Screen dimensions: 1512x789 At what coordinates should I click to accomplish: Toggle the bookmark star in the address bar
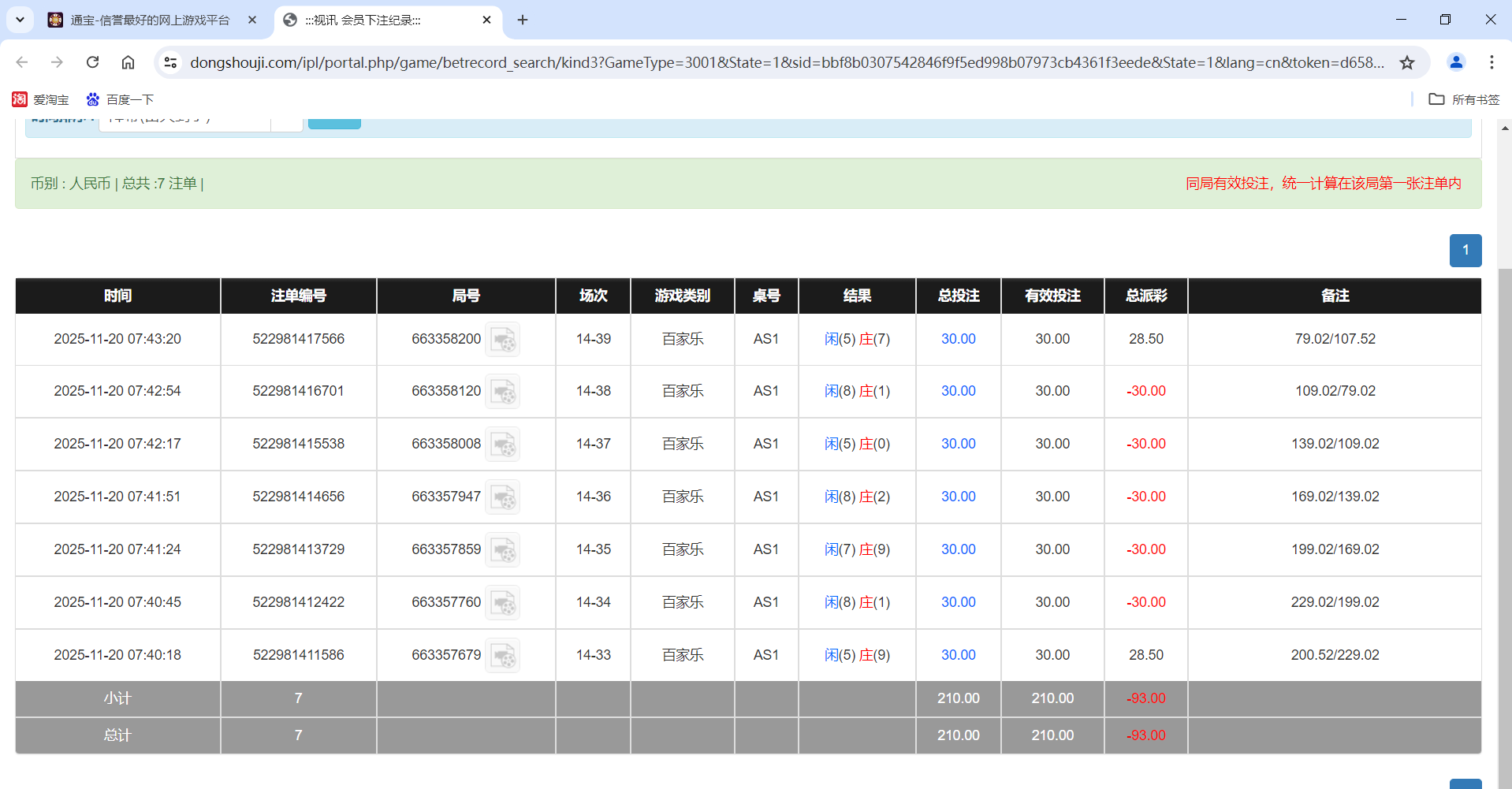pyautogui.click(x=1407, y=62)
